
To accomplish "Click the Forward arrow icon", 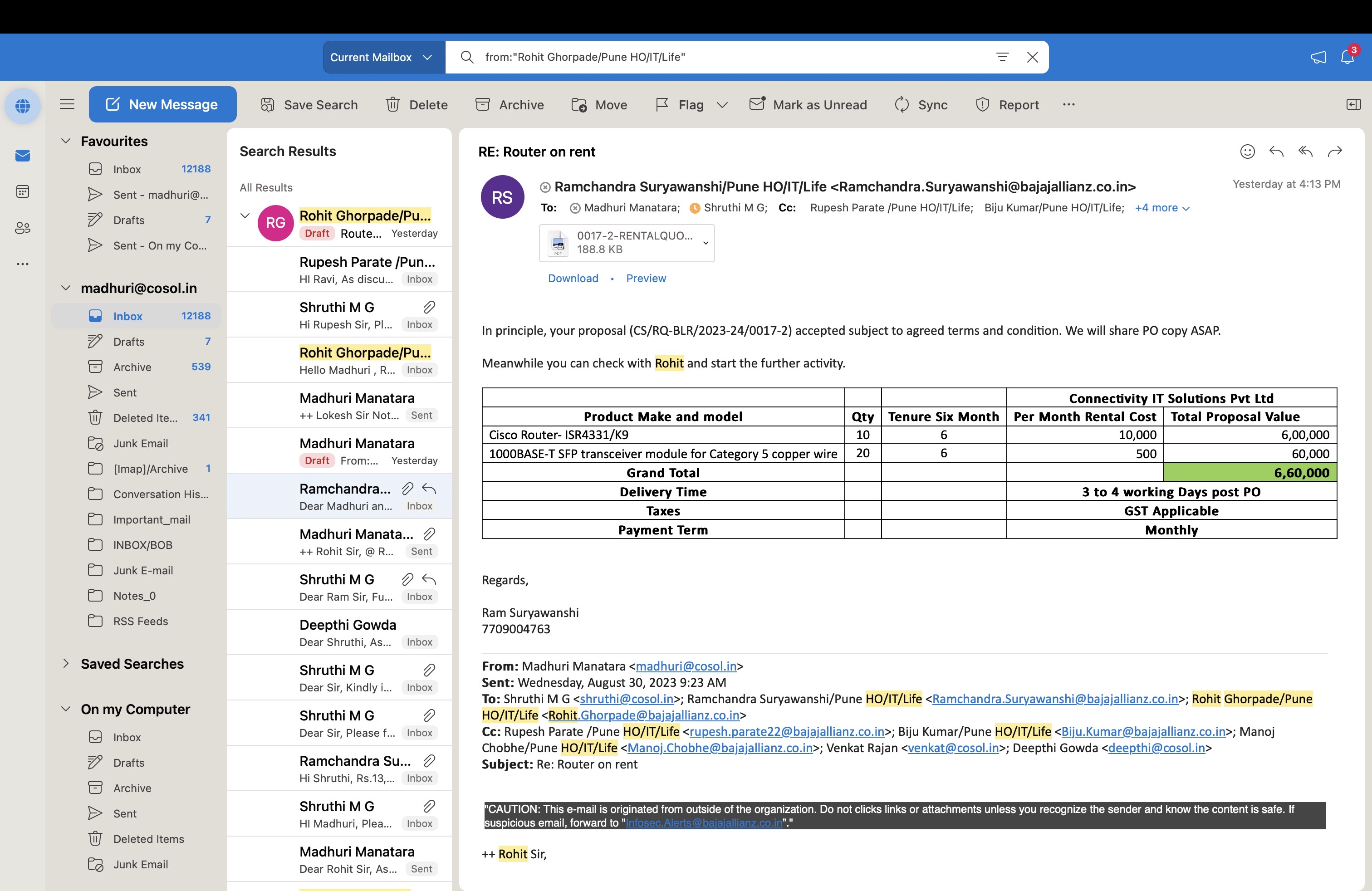I will coord(1334,152).
